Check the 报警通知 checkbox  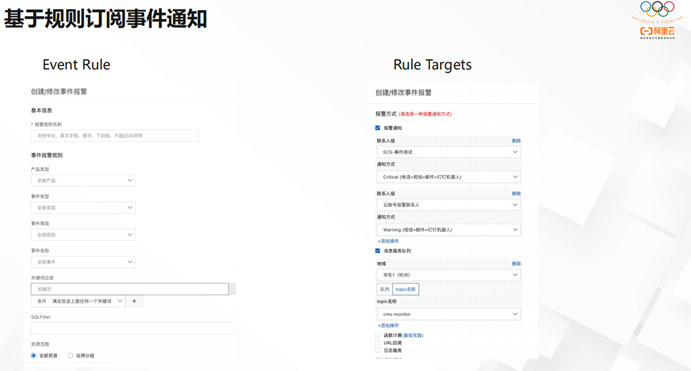pyautogui.click(x=378, y=128)
